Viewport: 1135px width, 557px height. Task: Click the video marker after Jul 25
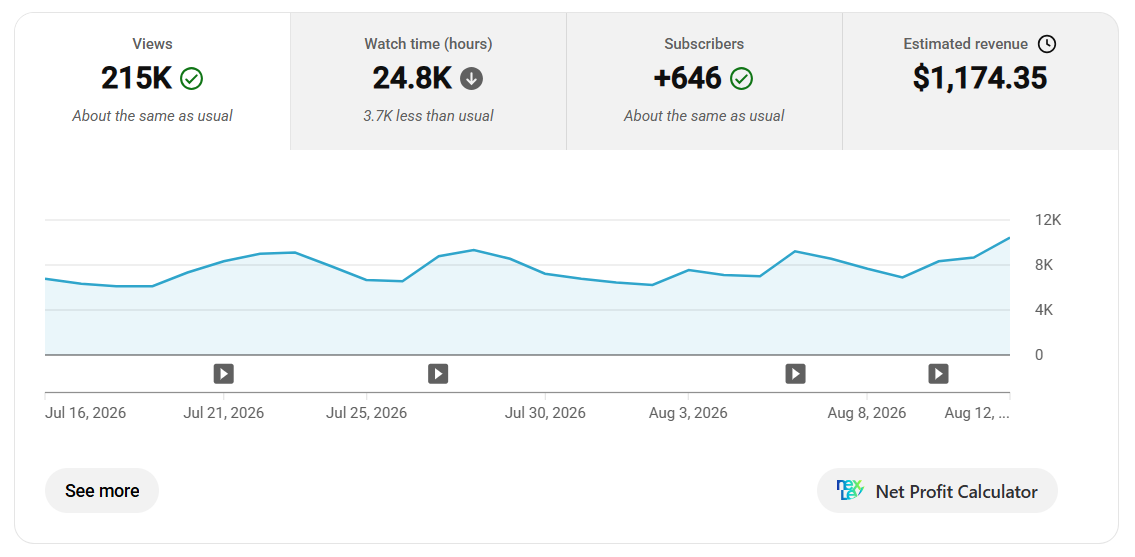[x=438, y=374]
